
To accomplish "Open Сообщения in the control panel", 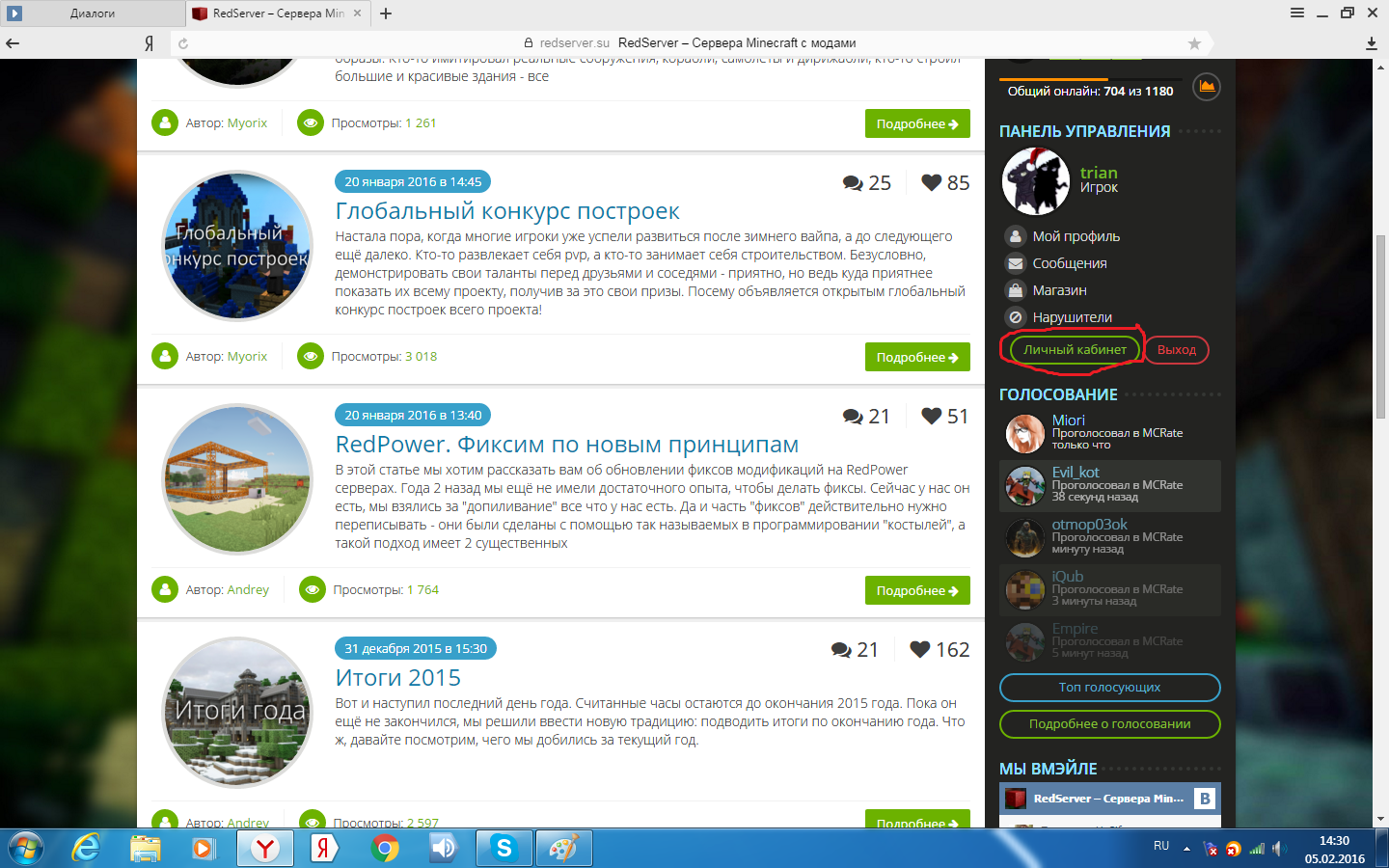I will [x=1070, y=263].
